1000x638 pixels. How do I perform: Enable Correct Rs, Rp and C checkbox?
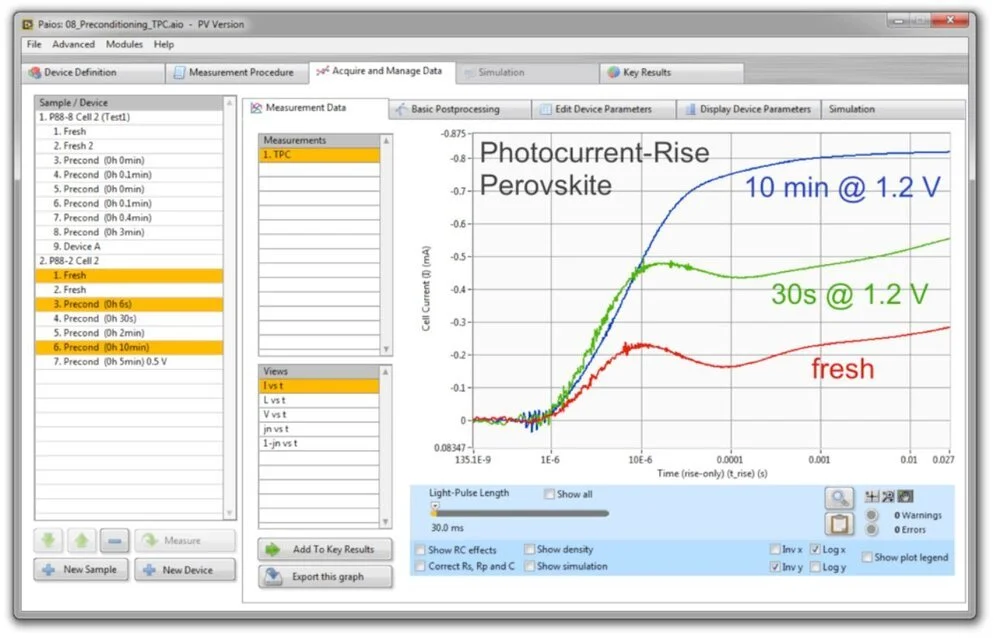(x=420, y=566)
